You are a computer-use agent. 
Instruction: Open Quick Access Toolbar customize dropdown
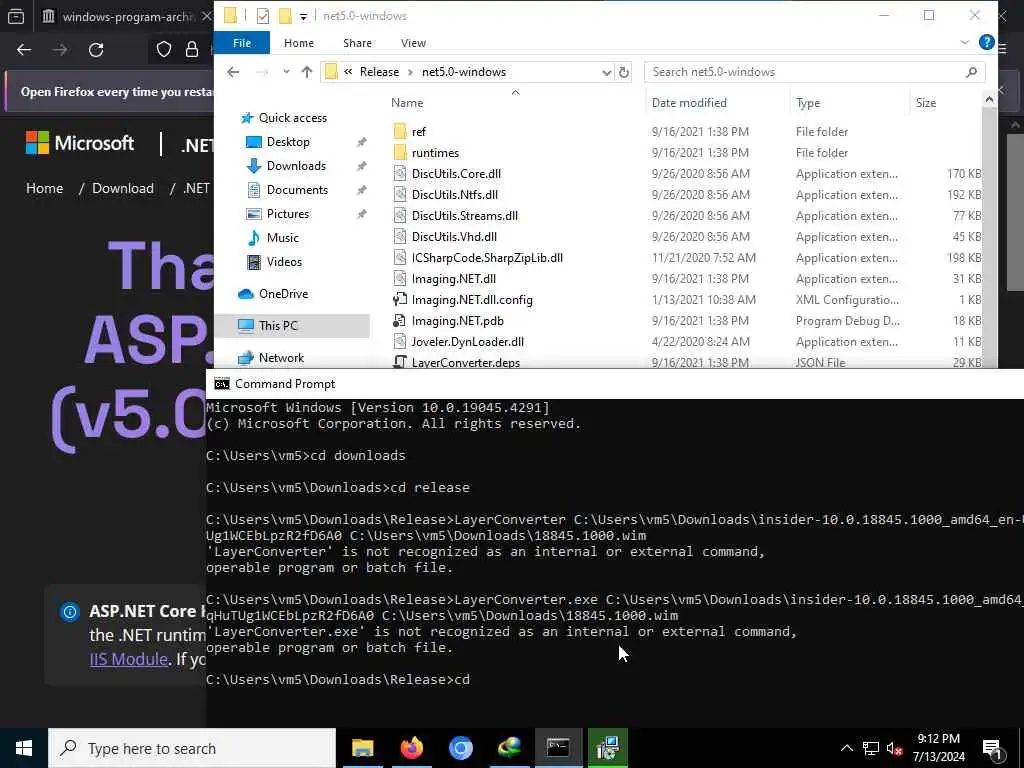pos(303,16)
